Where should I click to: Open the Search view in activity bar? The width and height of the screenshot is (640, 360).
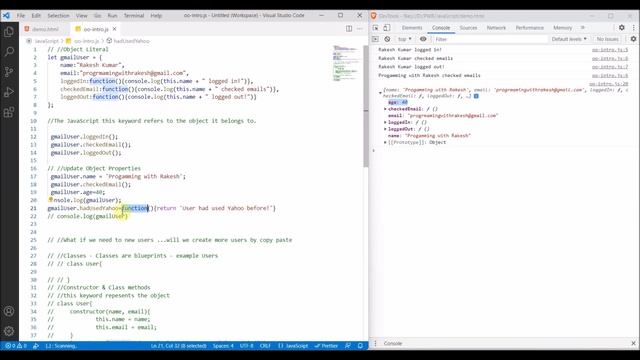point(9,51)
